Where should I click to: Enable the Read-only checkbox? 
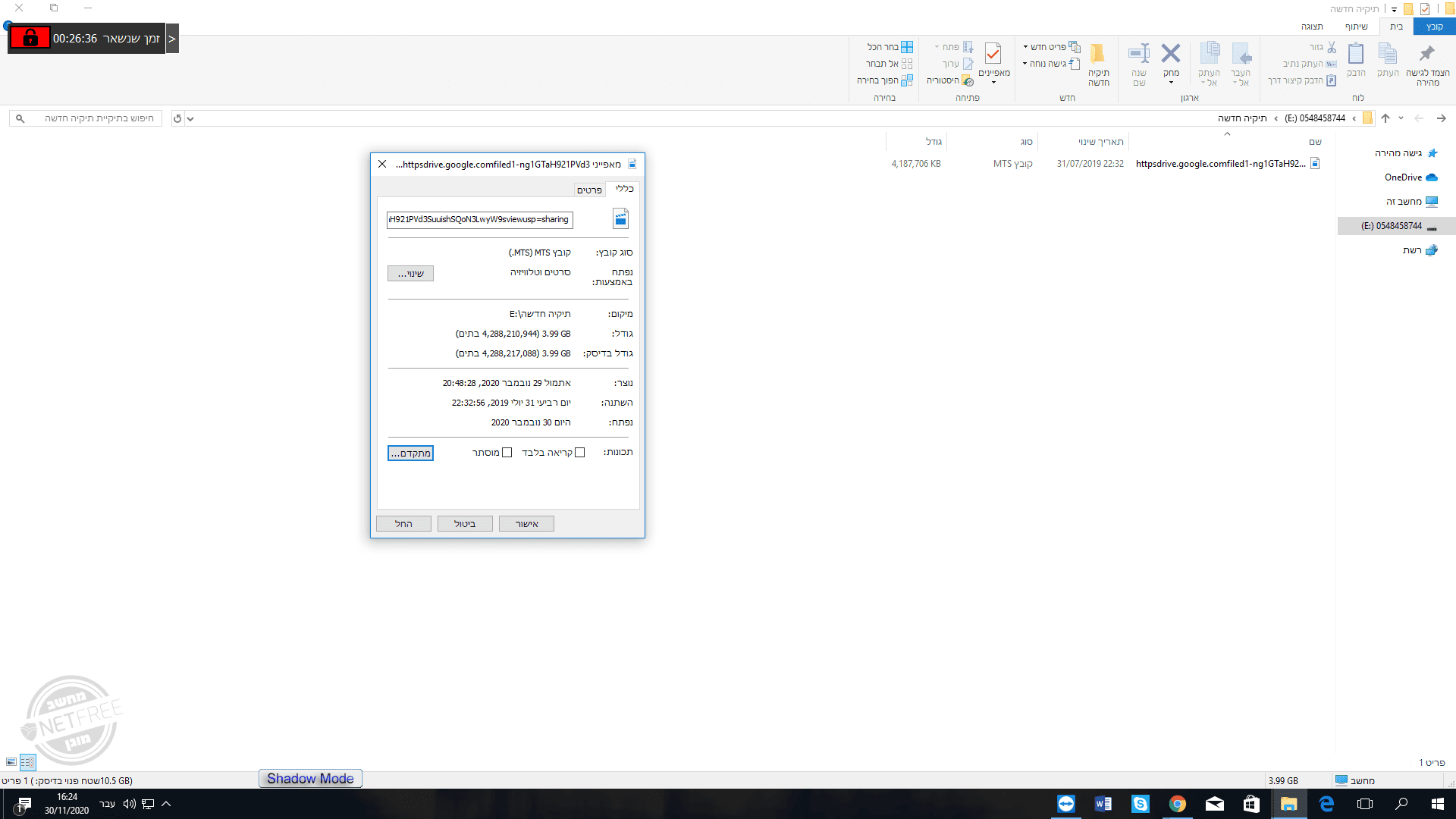(x=580, y=453)
